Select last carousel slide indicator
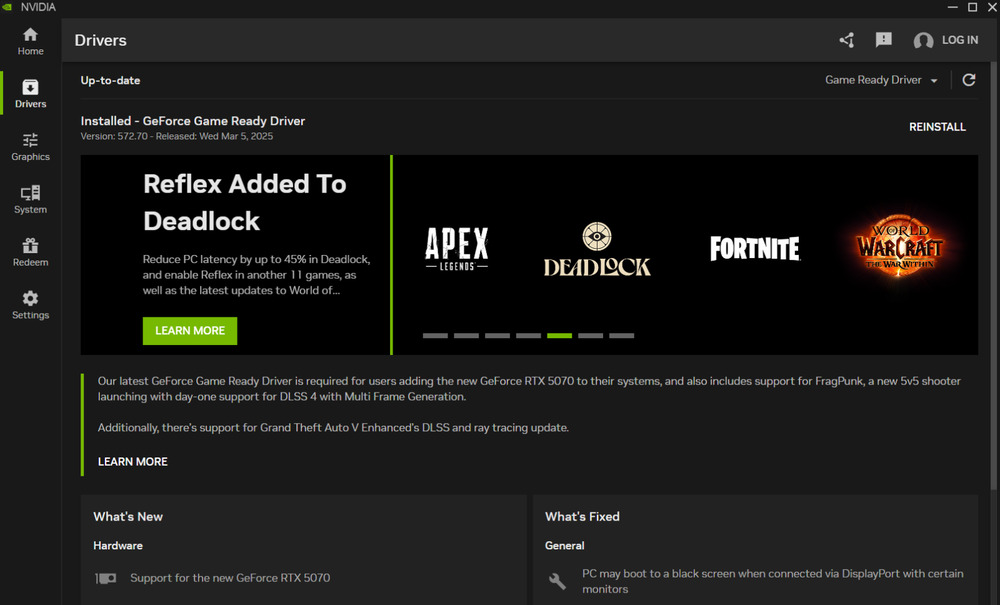Viewport: 1000px width, 605px height. [622, 335]
